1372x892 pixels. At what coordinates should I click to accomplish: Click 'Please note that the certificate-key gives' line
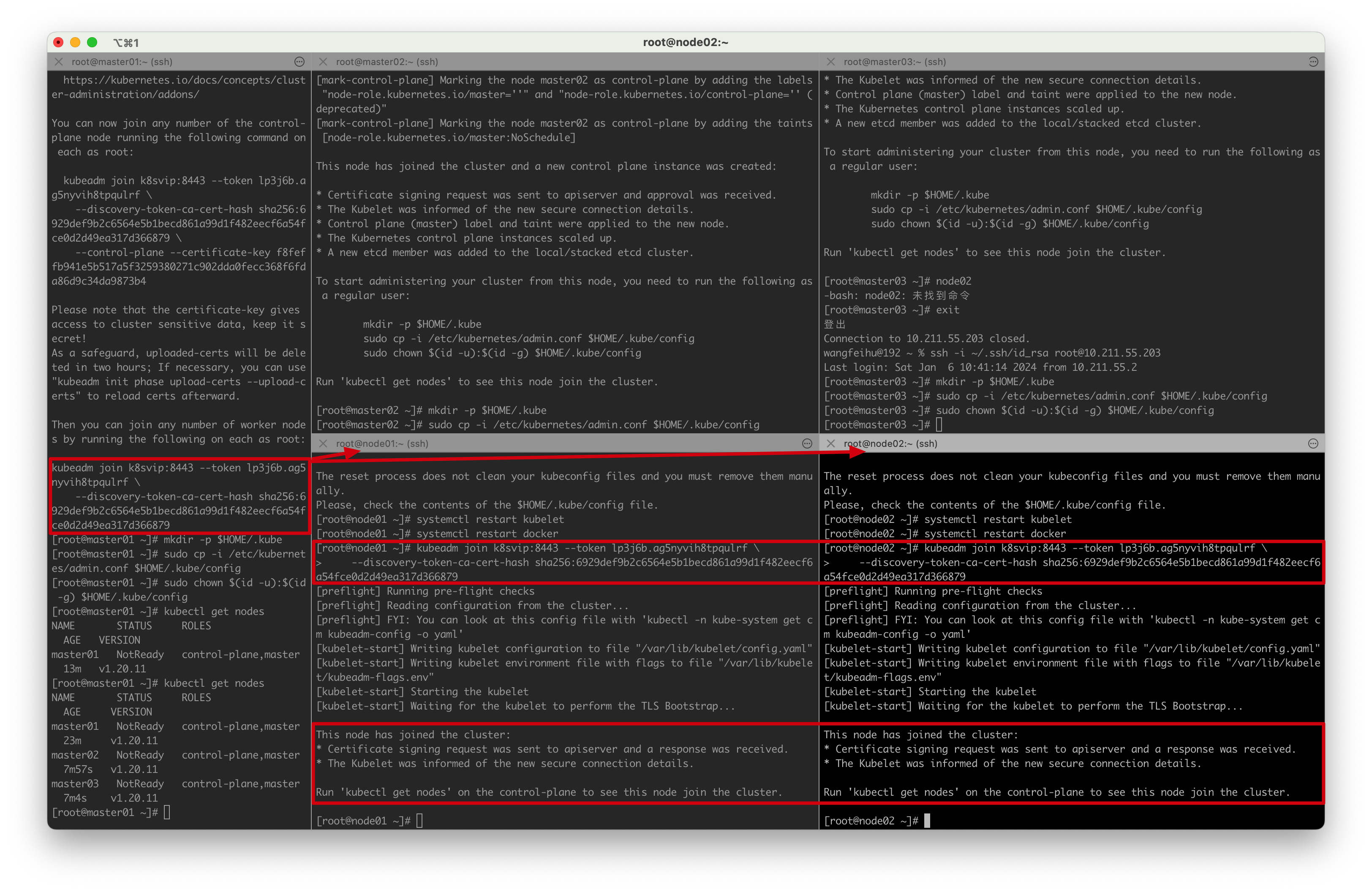click(175, 310)
